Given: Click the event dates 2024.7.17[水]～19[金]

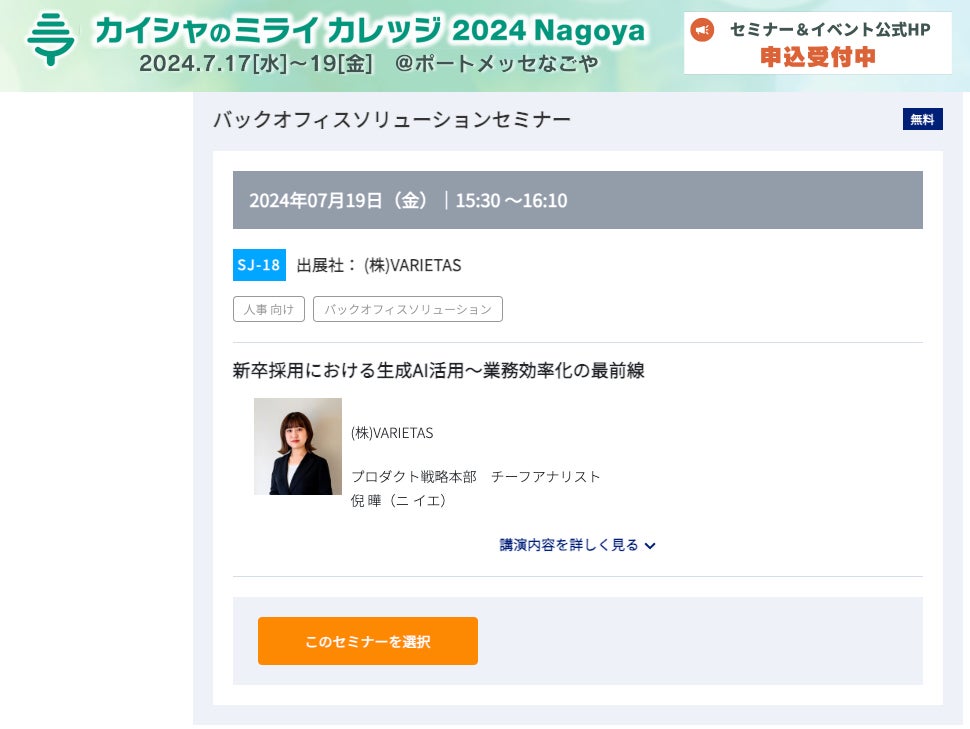Looking at the screenshot, I should (x=255, y=64).
